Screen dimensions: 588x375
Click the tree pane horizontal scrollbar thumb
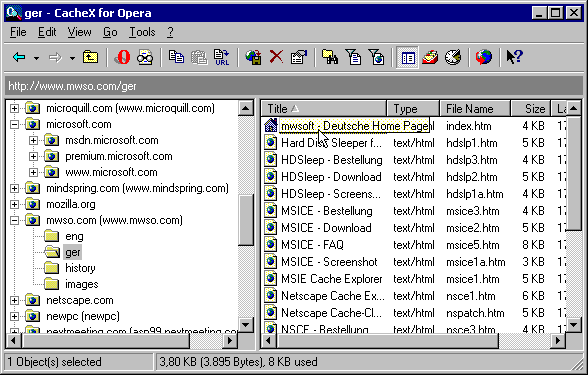tap(106, 340)
